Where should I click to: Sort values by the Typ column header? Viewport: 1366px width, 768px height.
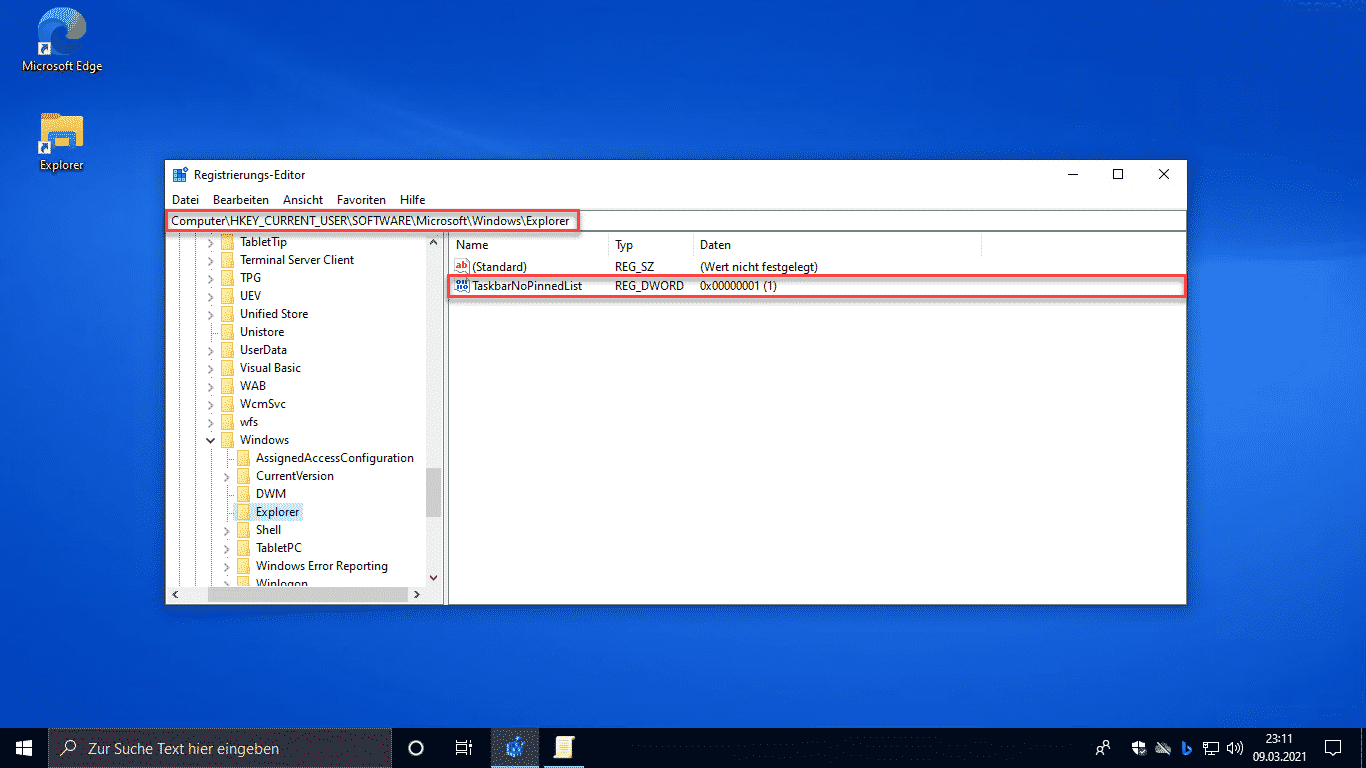coord(651,245)
